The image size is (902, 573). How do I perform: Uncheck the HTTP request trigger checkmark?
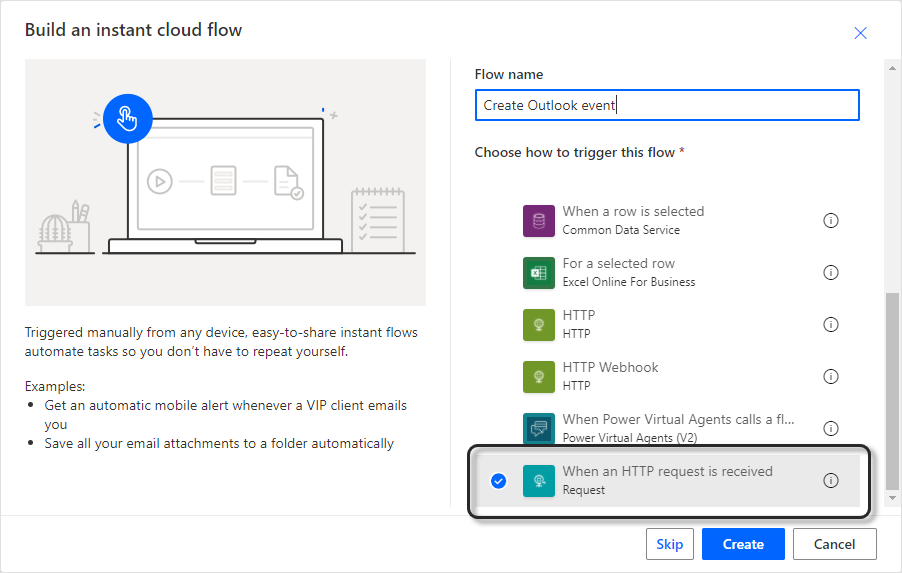coord(499,481)
